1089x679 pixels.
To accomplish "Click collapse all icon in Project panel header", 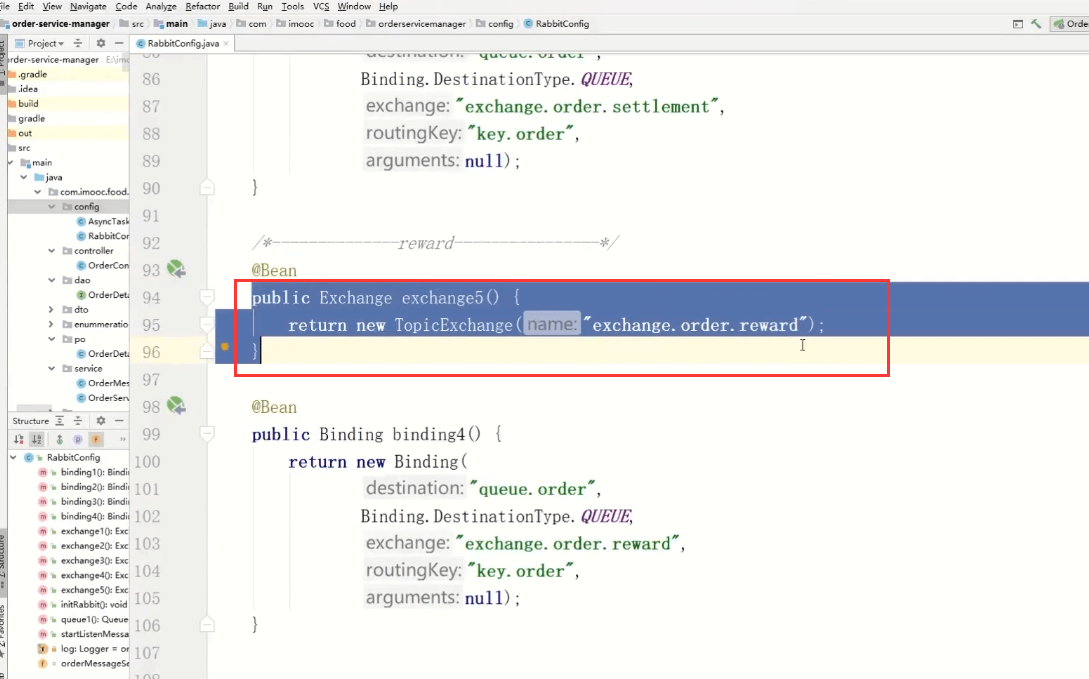I will tap(78, 43).
